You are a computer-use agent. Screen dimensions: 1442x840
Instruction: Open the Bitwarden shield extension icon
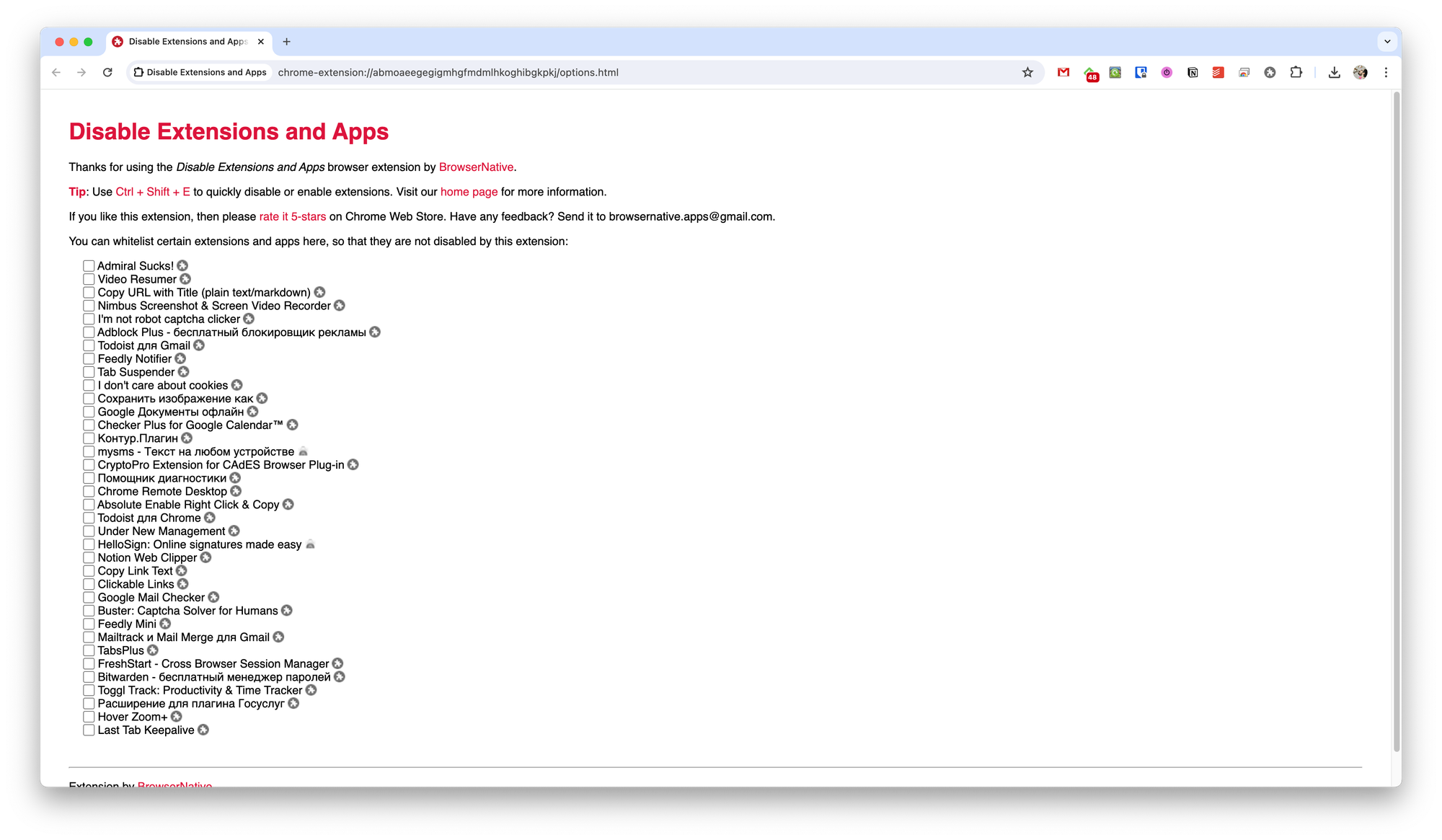point(1141,72)
